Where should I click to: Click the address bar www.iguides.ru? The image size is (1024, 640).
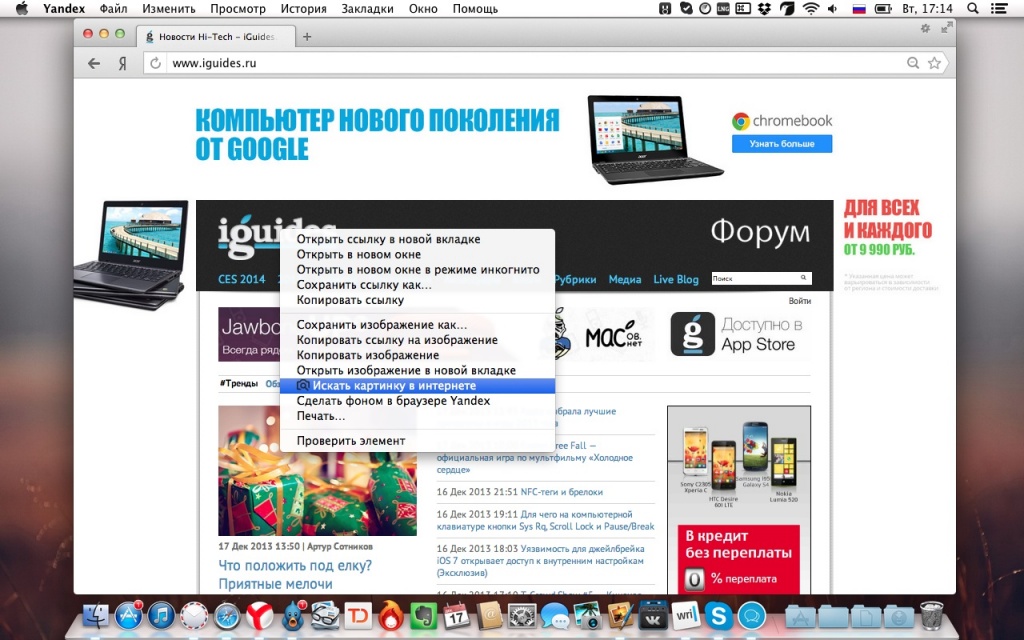(x=536, y=63)
